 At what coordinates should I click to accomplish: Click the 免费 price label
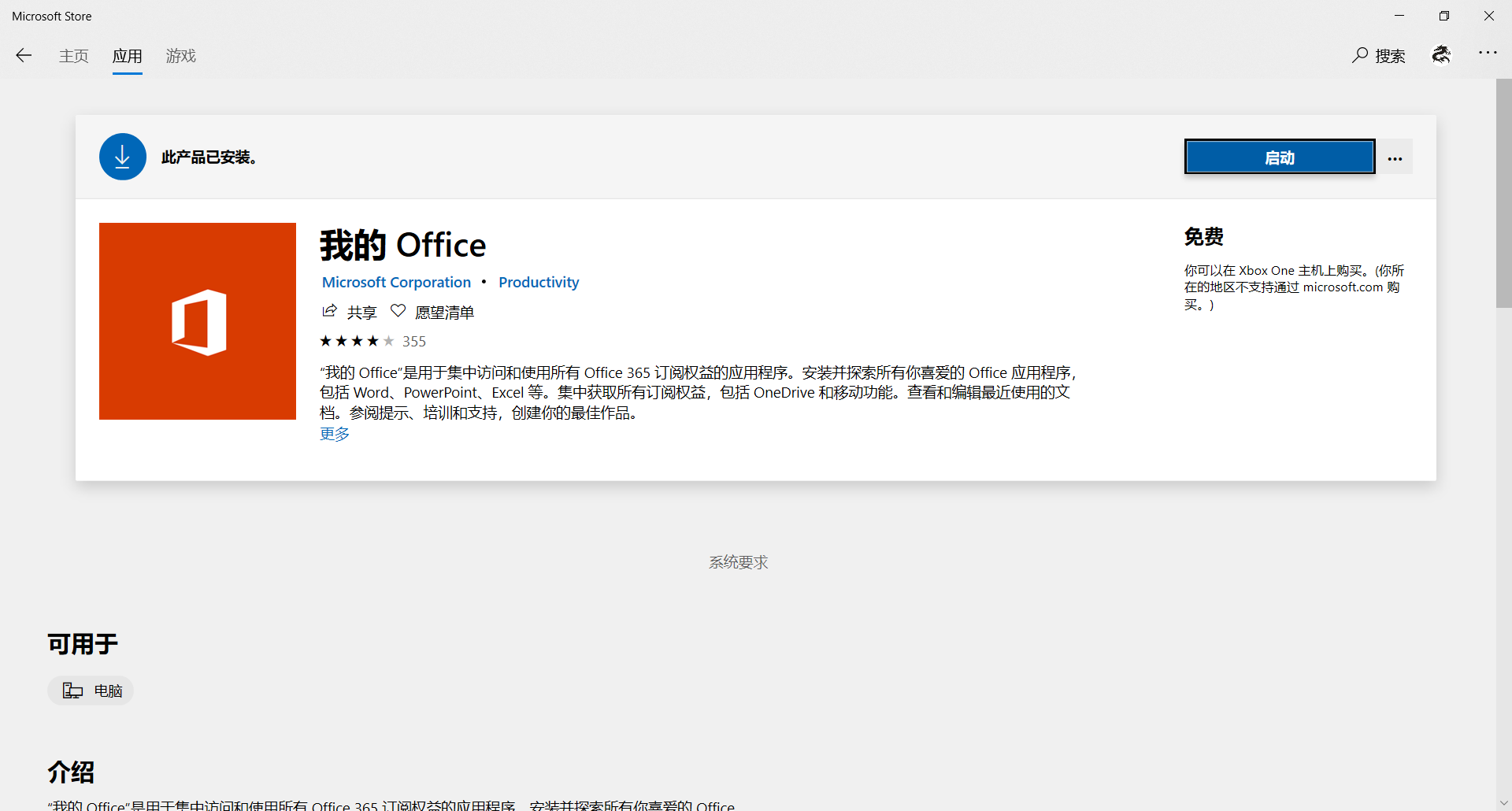1204,236
